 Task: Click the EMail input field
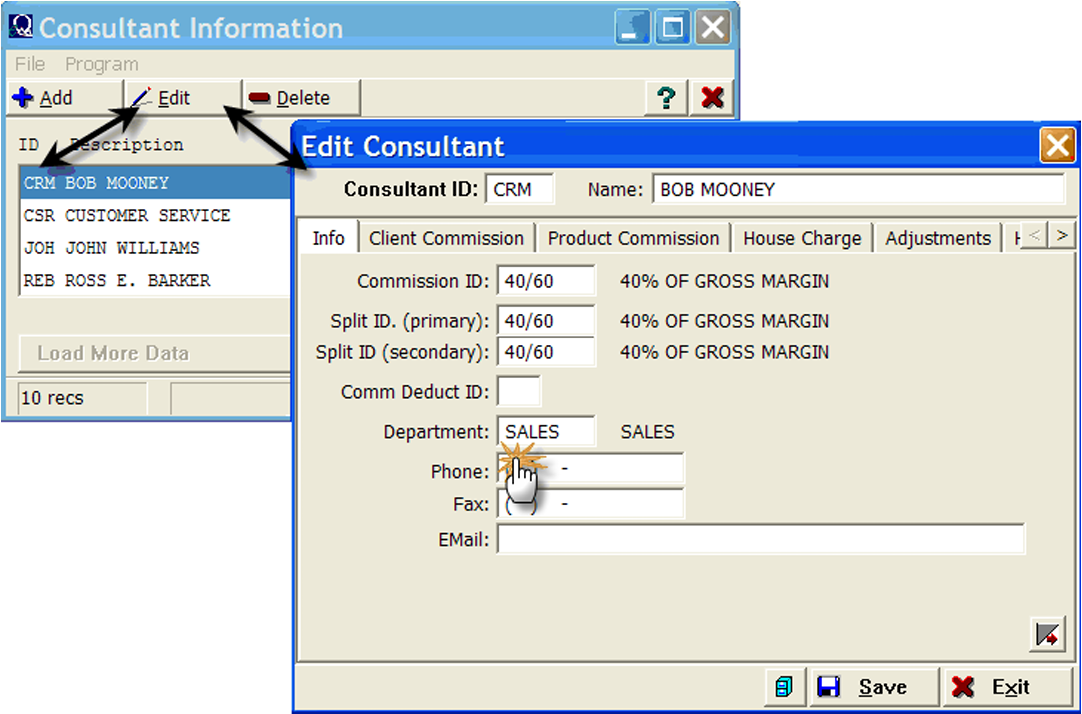click(760, 539)
